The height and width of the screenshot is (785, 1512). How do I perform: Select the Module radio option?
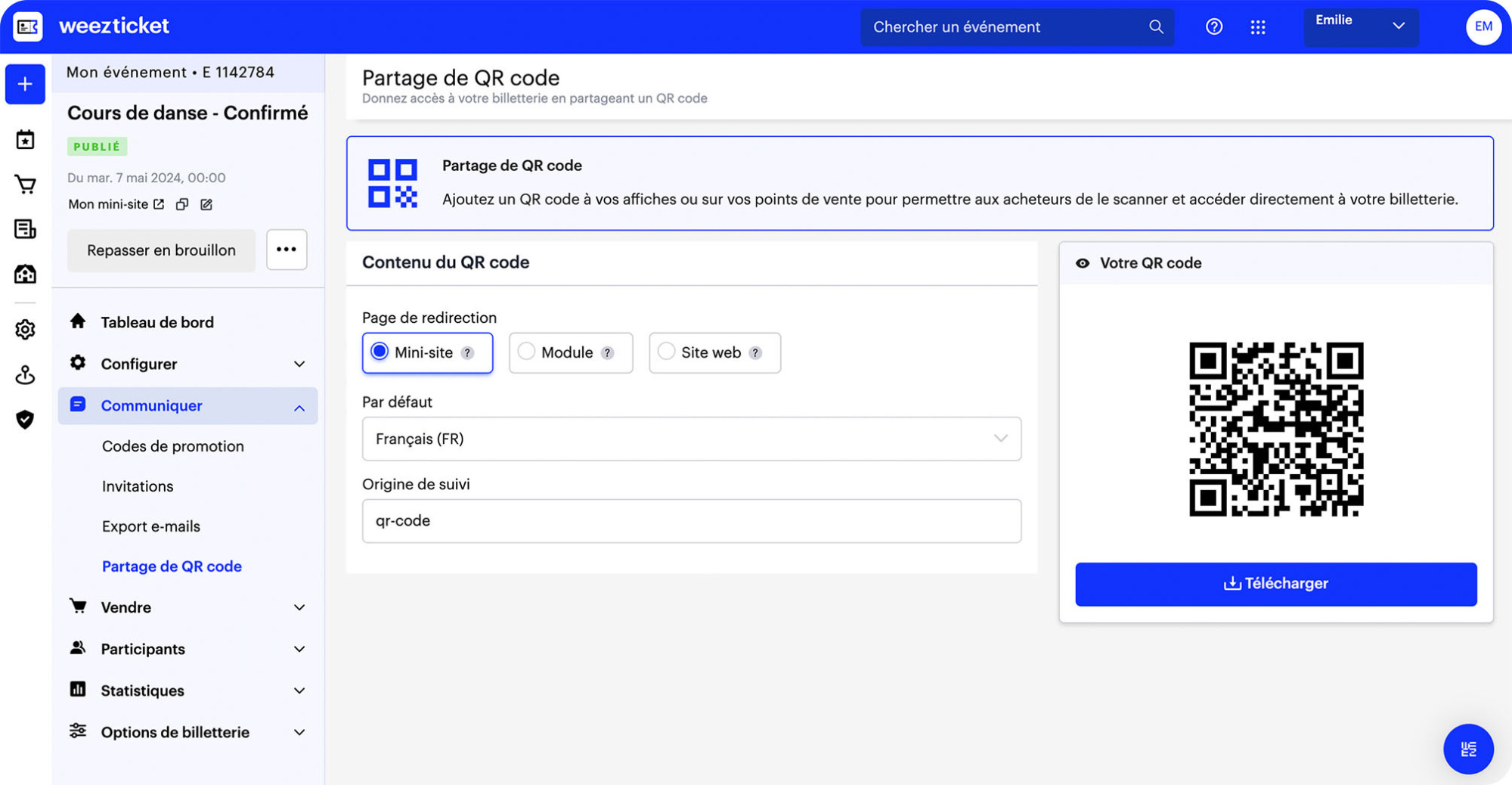click(x=526, y=352)
